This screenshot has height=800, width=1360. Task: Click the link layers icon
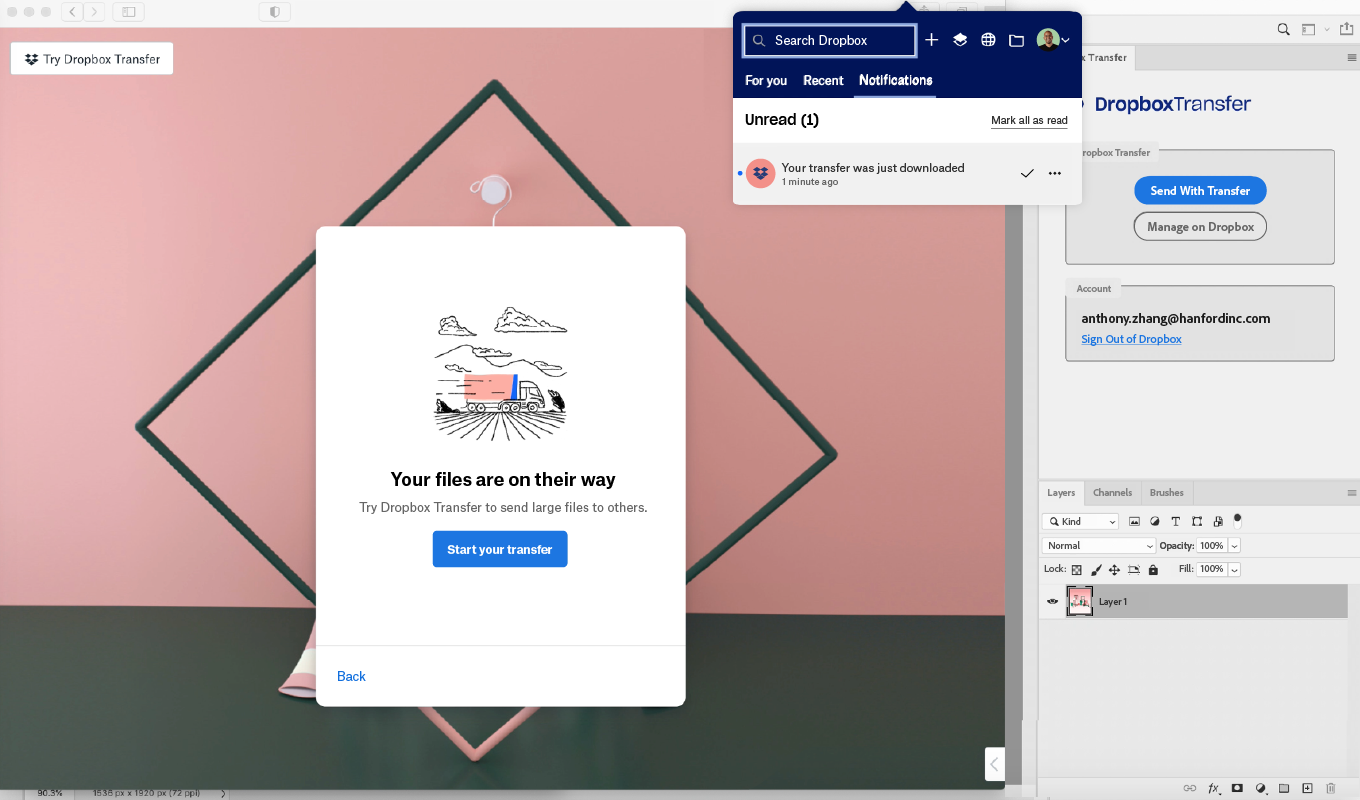1190,788
